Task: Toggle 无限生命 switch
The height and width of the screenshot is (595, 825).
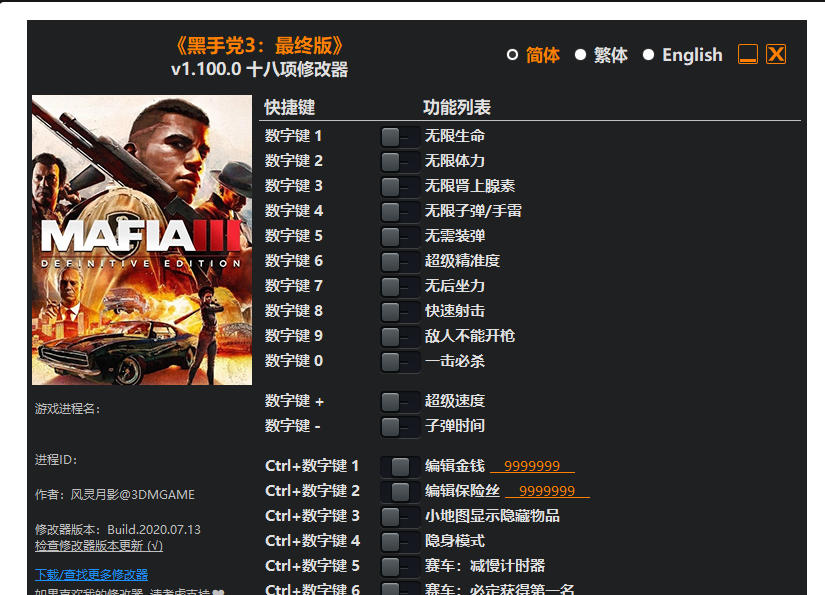Action: click(399, 136)
